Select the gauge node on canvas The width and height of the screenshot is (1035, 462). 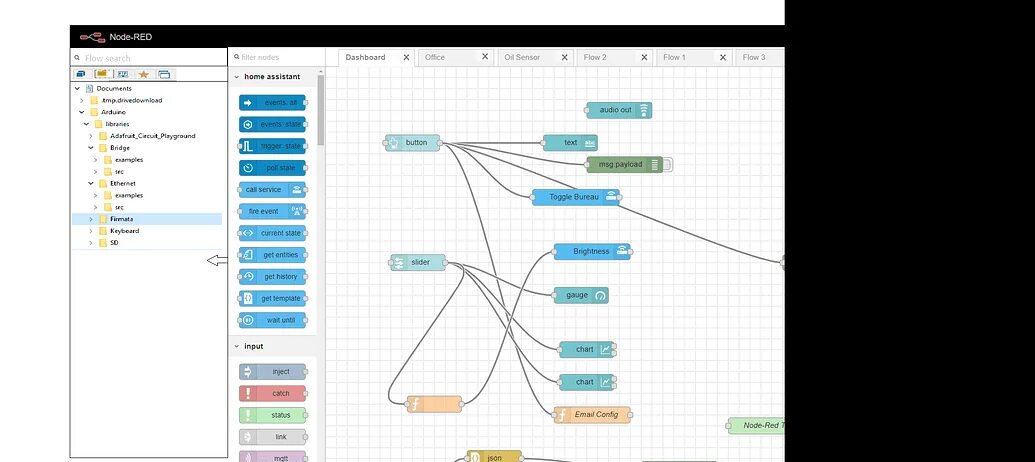[x=581, y=296]
